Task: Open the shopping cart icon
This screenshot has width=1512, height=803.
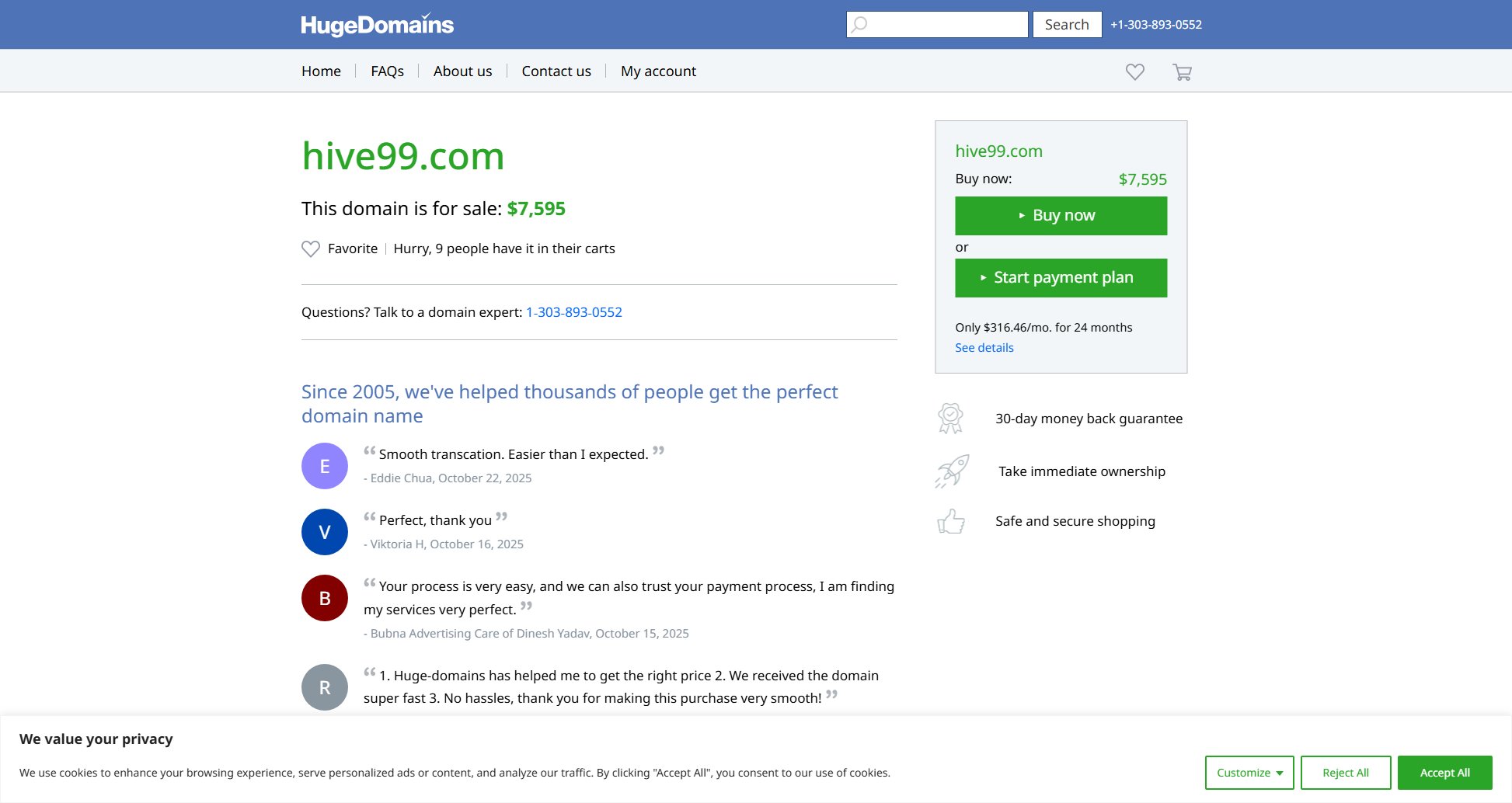Action: click(1182, 71)
